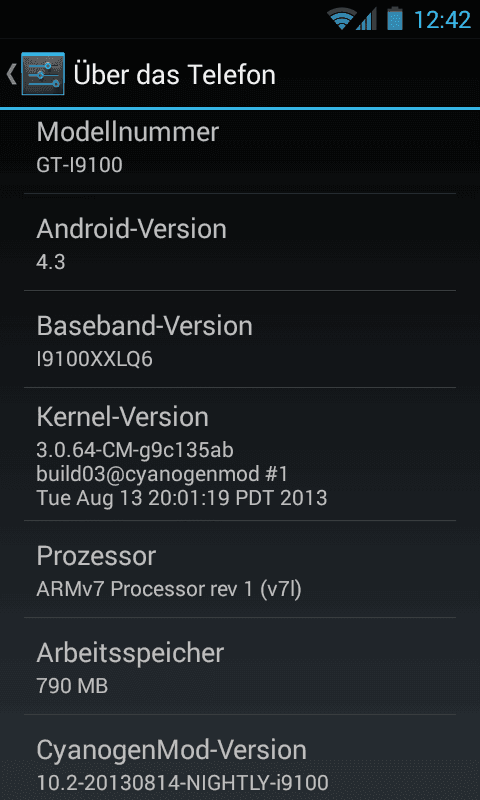The height and width of the screenshot is (800, 480).
Task: Tap the CyanogenMod-Version entry
Action: pos(240,758)
